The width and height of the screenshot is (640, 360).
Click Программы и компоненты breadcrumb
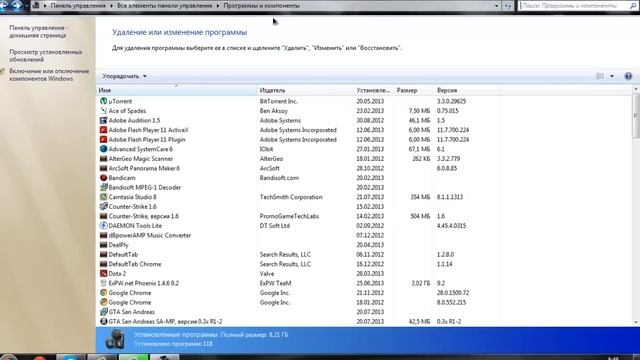(x=262, y=6)
